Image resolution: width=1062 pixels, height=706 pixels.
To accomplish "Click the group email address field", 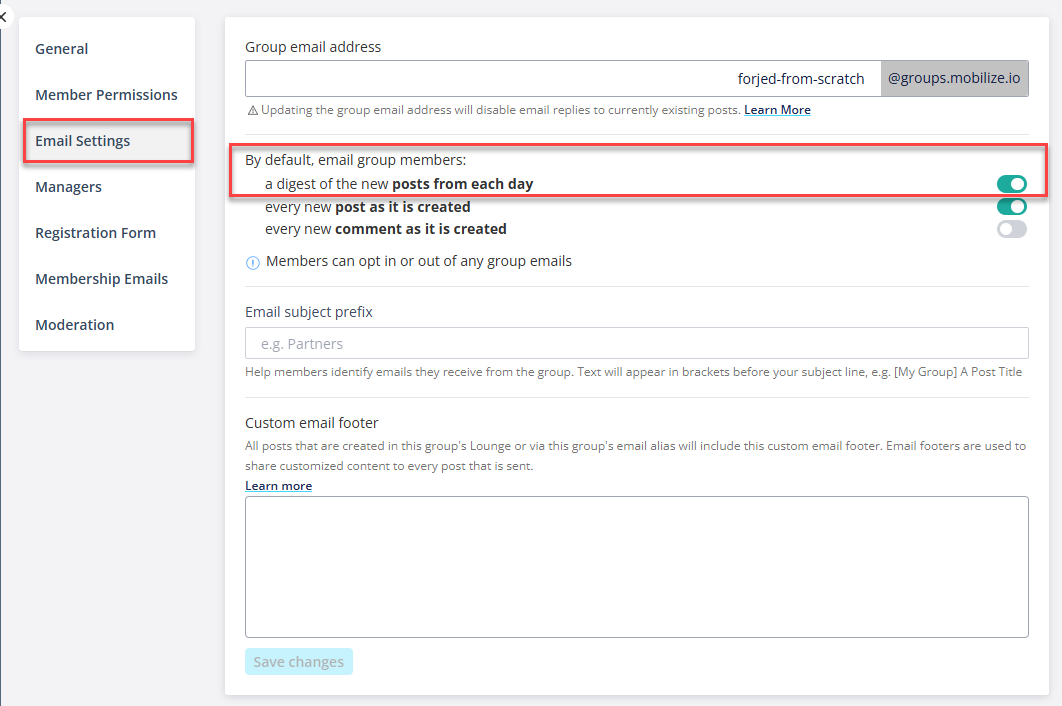I will tap(562, 79).
